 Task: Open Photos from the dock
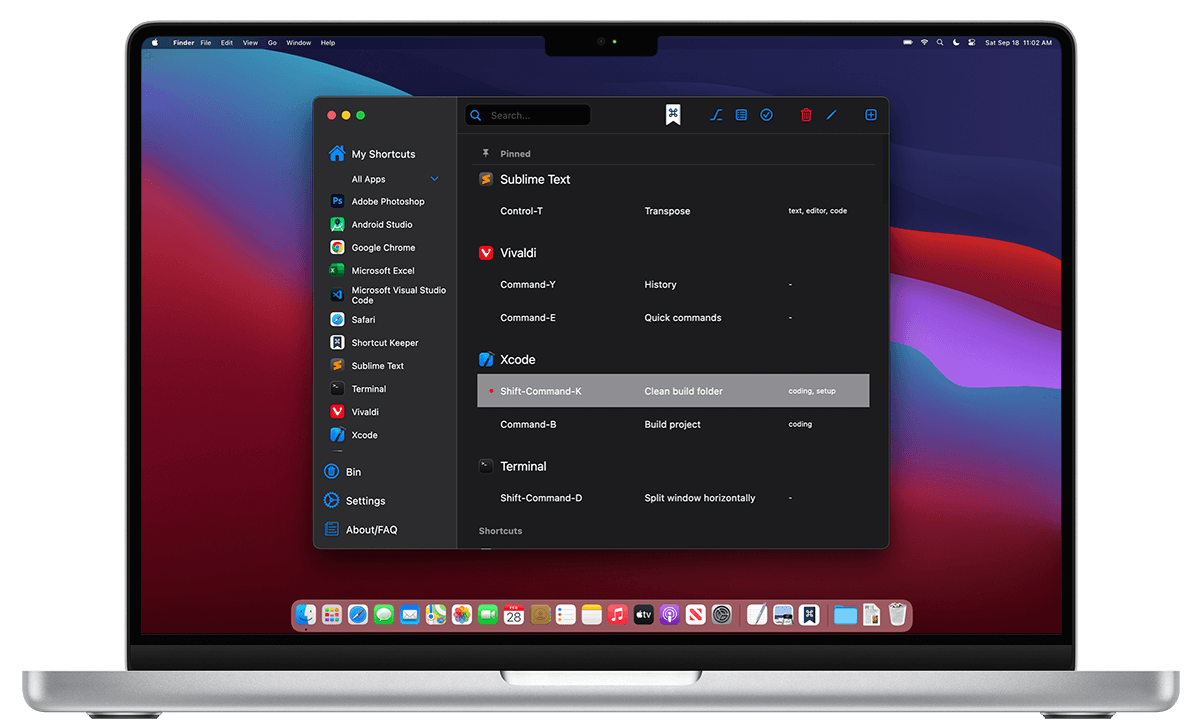click(462, 615)
